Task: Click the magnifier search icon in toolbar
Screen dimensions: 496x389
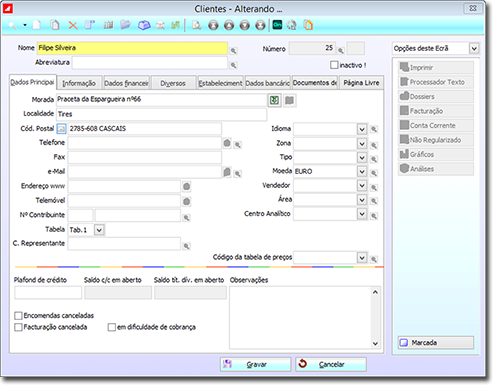Action: (13, 25)
